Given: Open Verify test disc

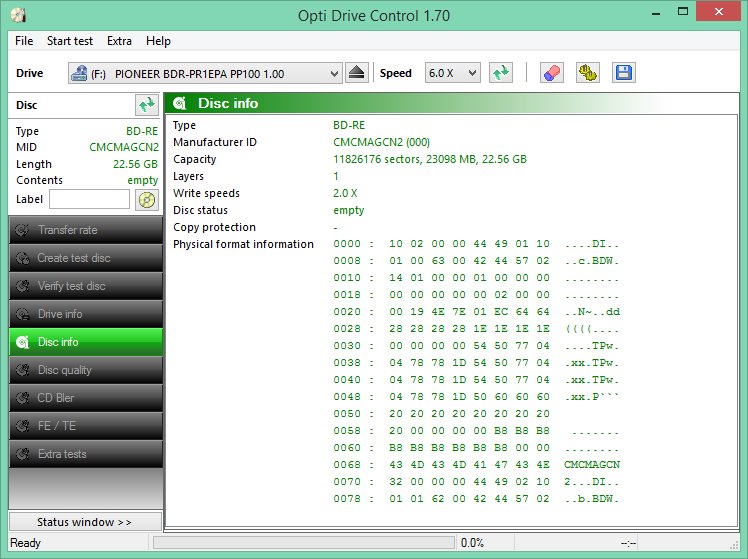Looking at the screenshot, I should coord(86,286).
